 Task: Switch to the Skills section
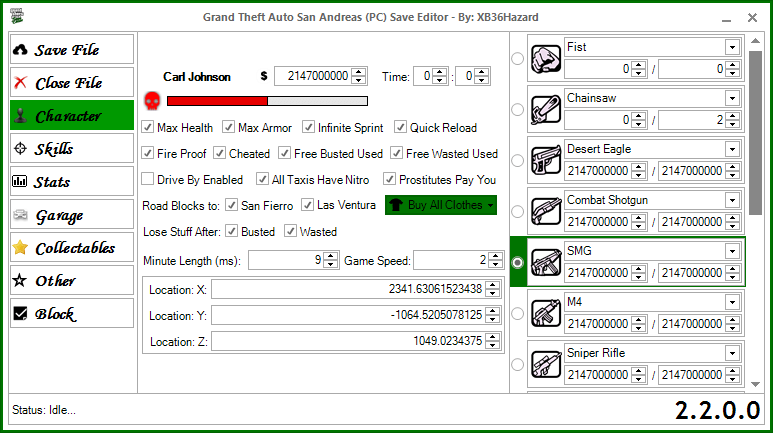pos(72,148)
